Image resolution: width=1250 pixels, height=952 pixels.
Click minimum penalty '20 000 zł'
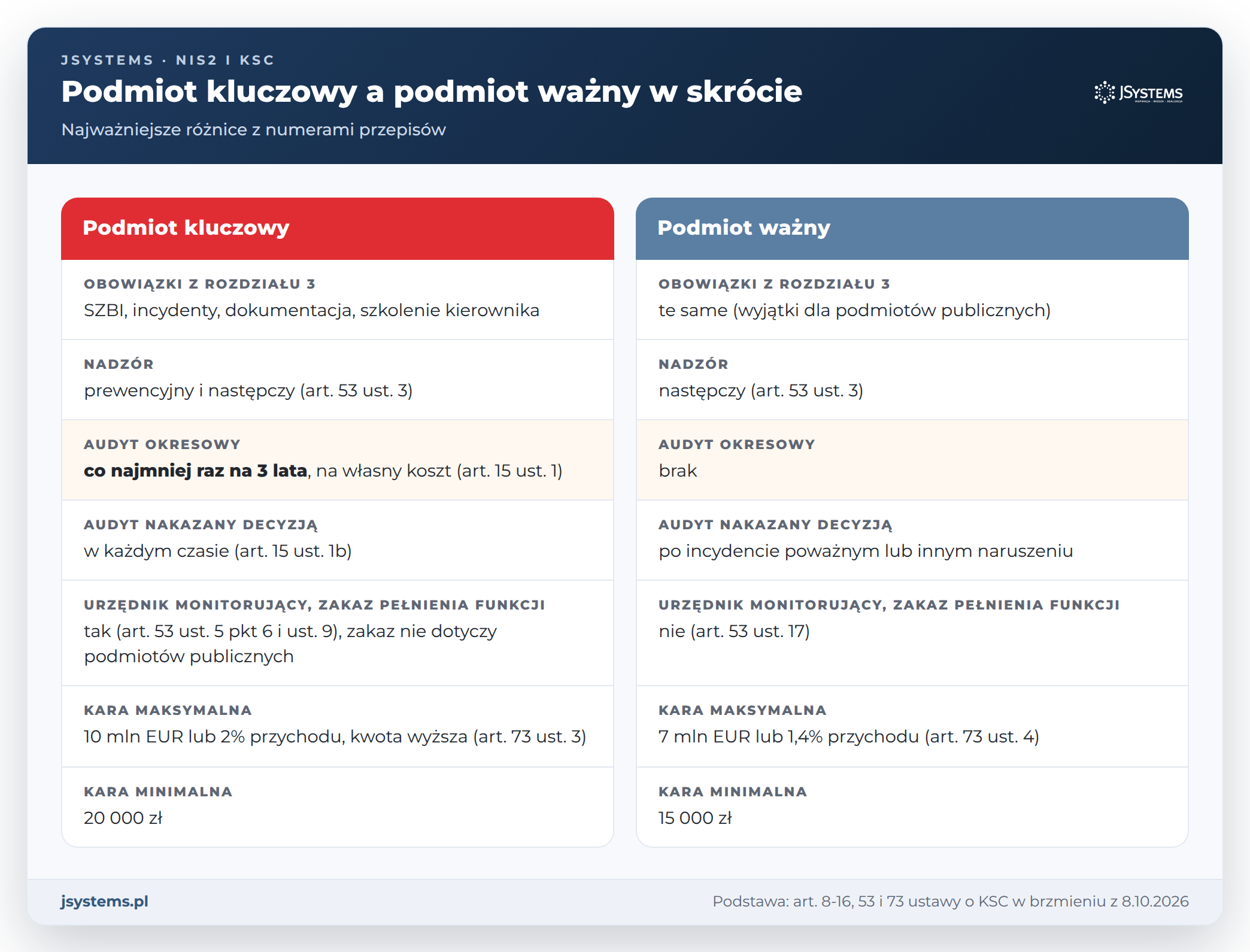pyautogui.click(x=123, y=818)
